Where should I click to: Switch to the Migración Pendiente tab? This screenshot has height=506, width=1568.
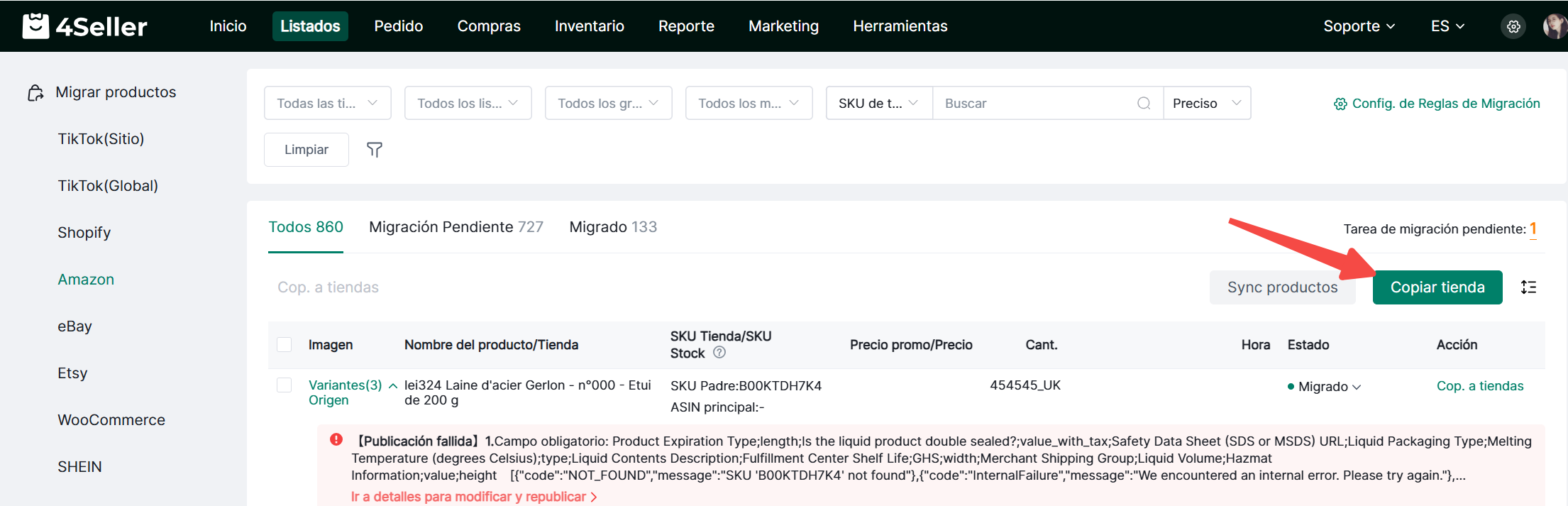click(456, 227)
